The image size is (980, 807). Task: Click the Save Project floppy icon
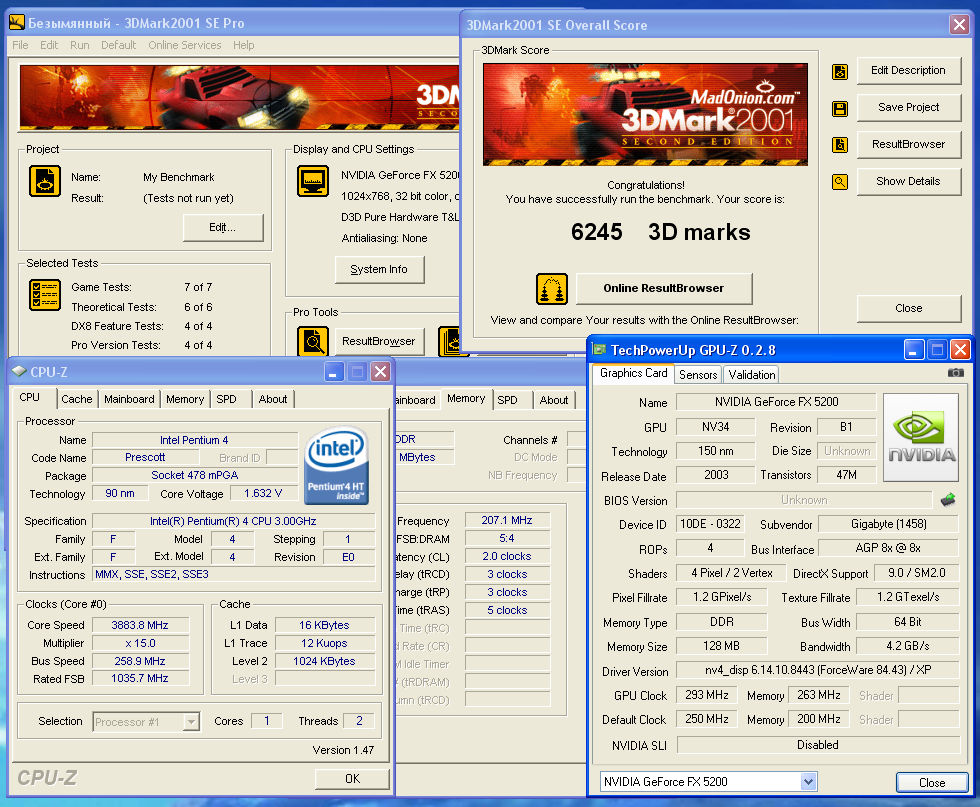tap(839, 109)
